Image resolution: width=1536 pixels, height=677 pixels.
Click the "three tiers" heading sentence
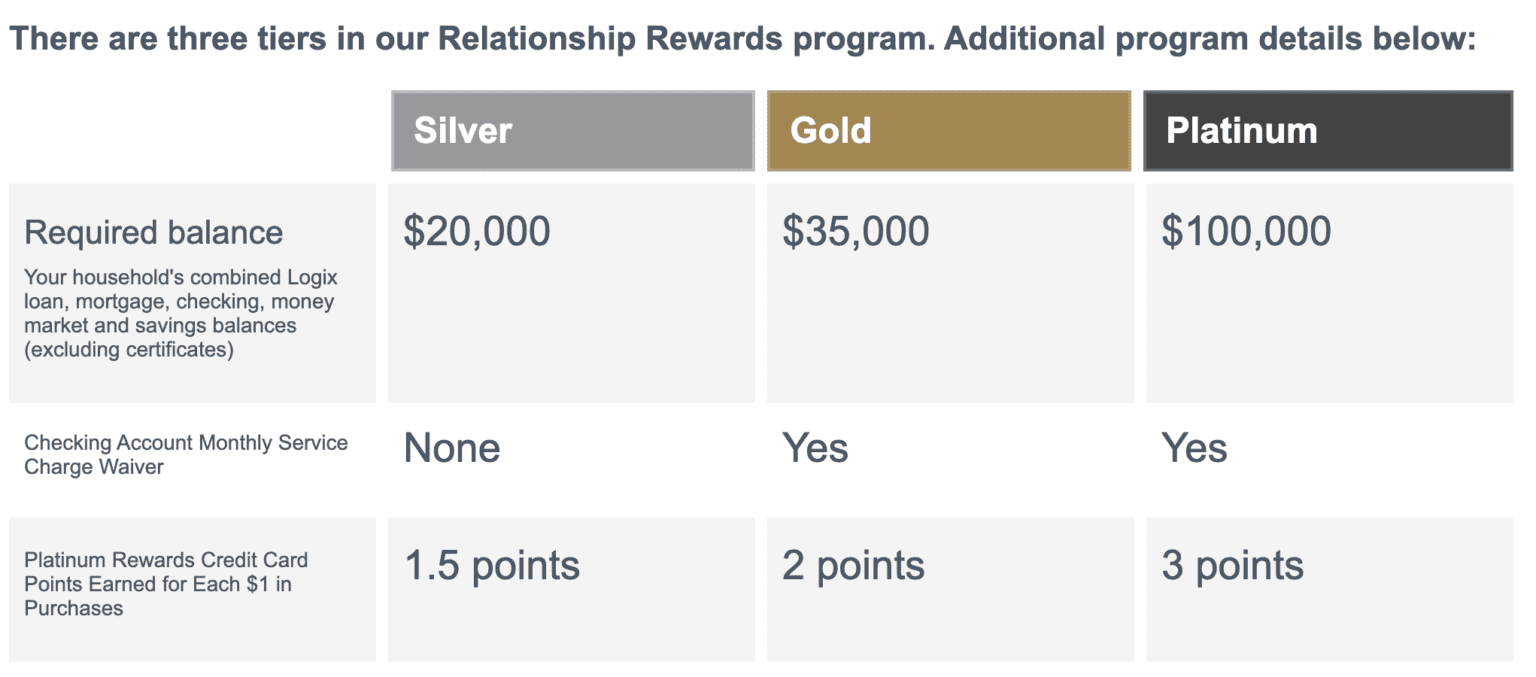(470, 39)
